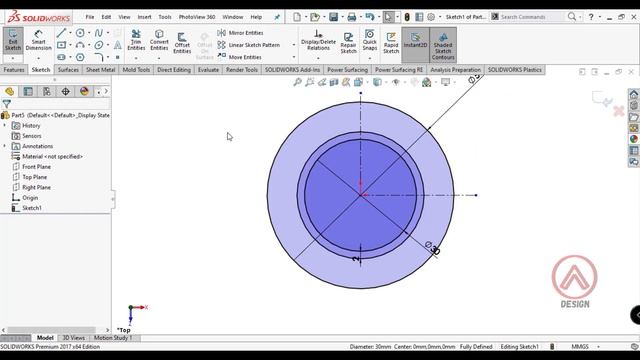This screenshot has width=640, height=360.
Task: Open the Circle tool dropdown arrow
Action: (x=89, y=33)
